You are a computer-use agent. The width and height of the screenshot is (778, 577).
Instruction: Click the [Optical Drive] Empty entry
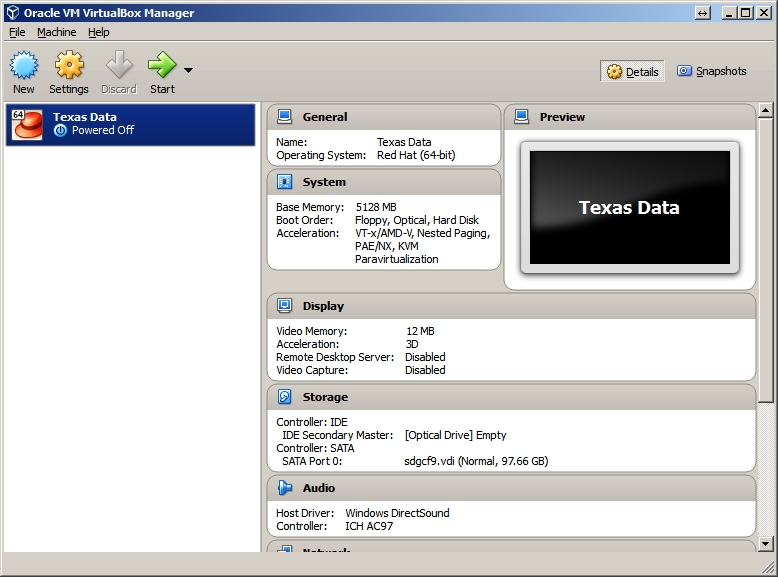[455, 435]
